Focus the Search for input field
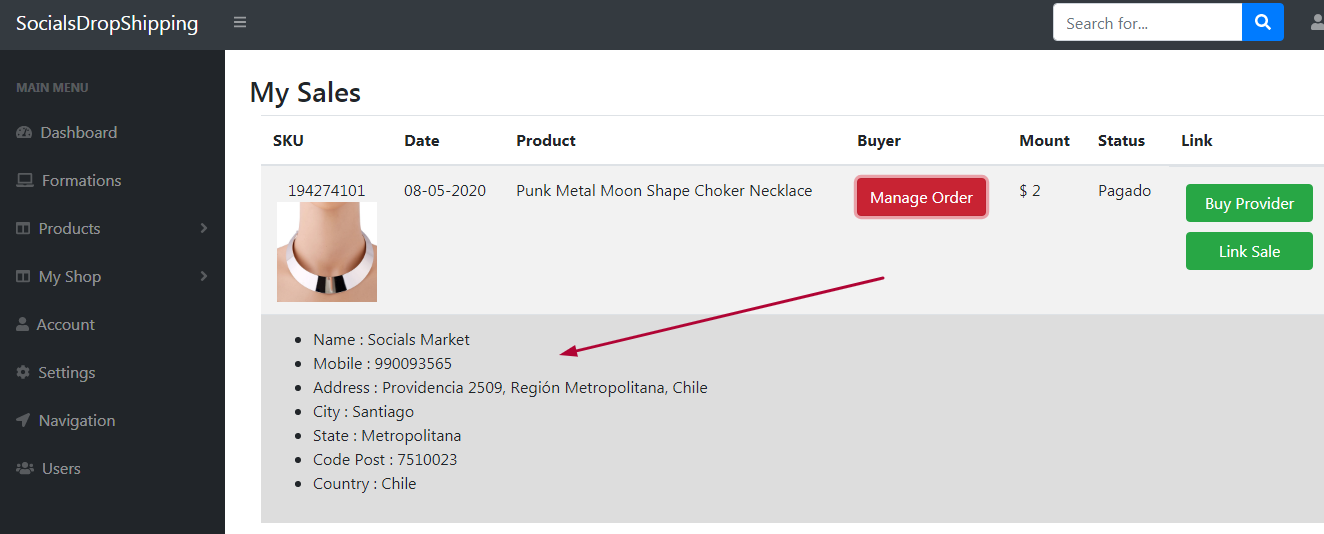Screen dimensions: 1324x534 point(1146,22)
